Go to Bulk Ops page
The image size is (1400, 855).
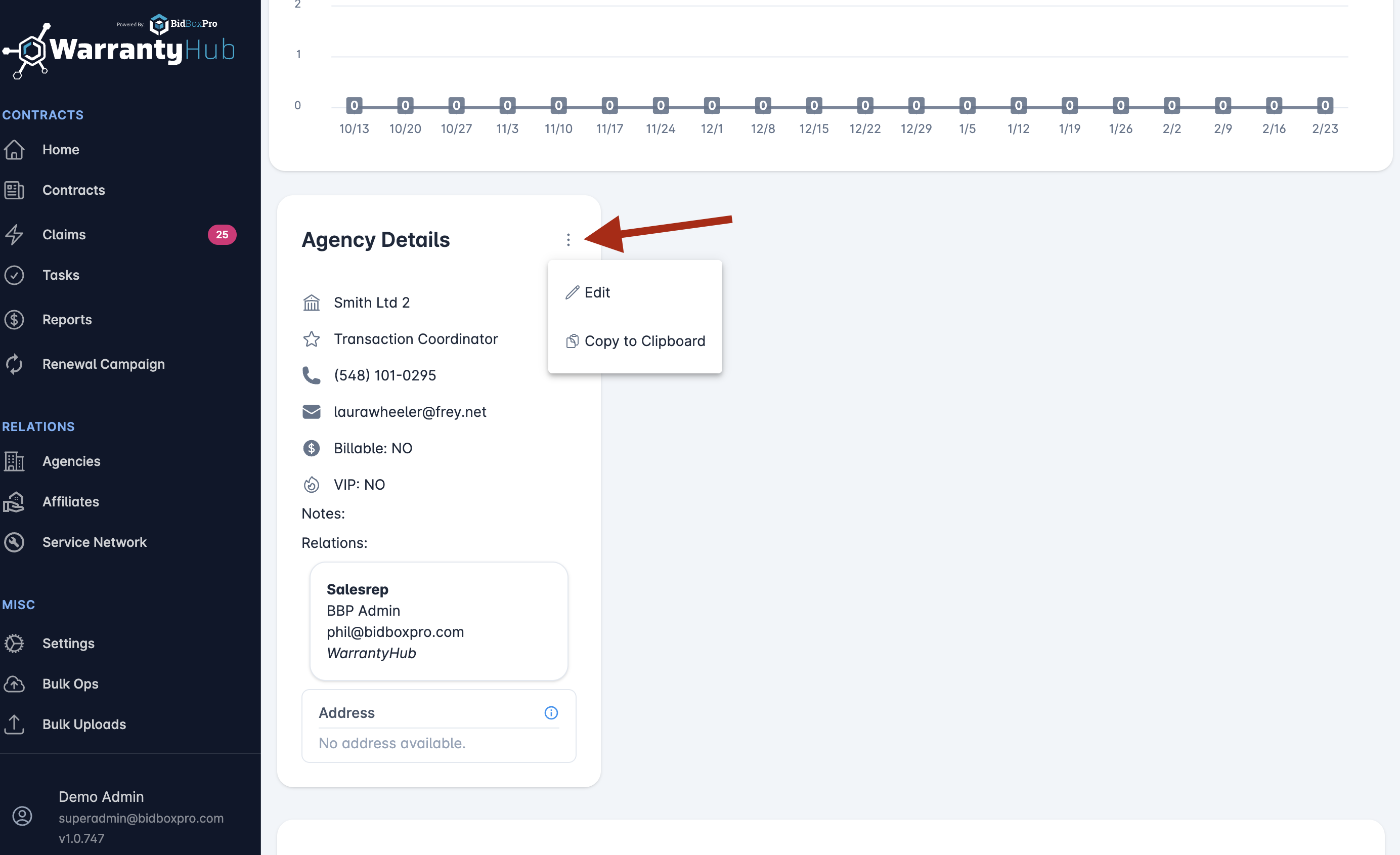tap(70, 684)
